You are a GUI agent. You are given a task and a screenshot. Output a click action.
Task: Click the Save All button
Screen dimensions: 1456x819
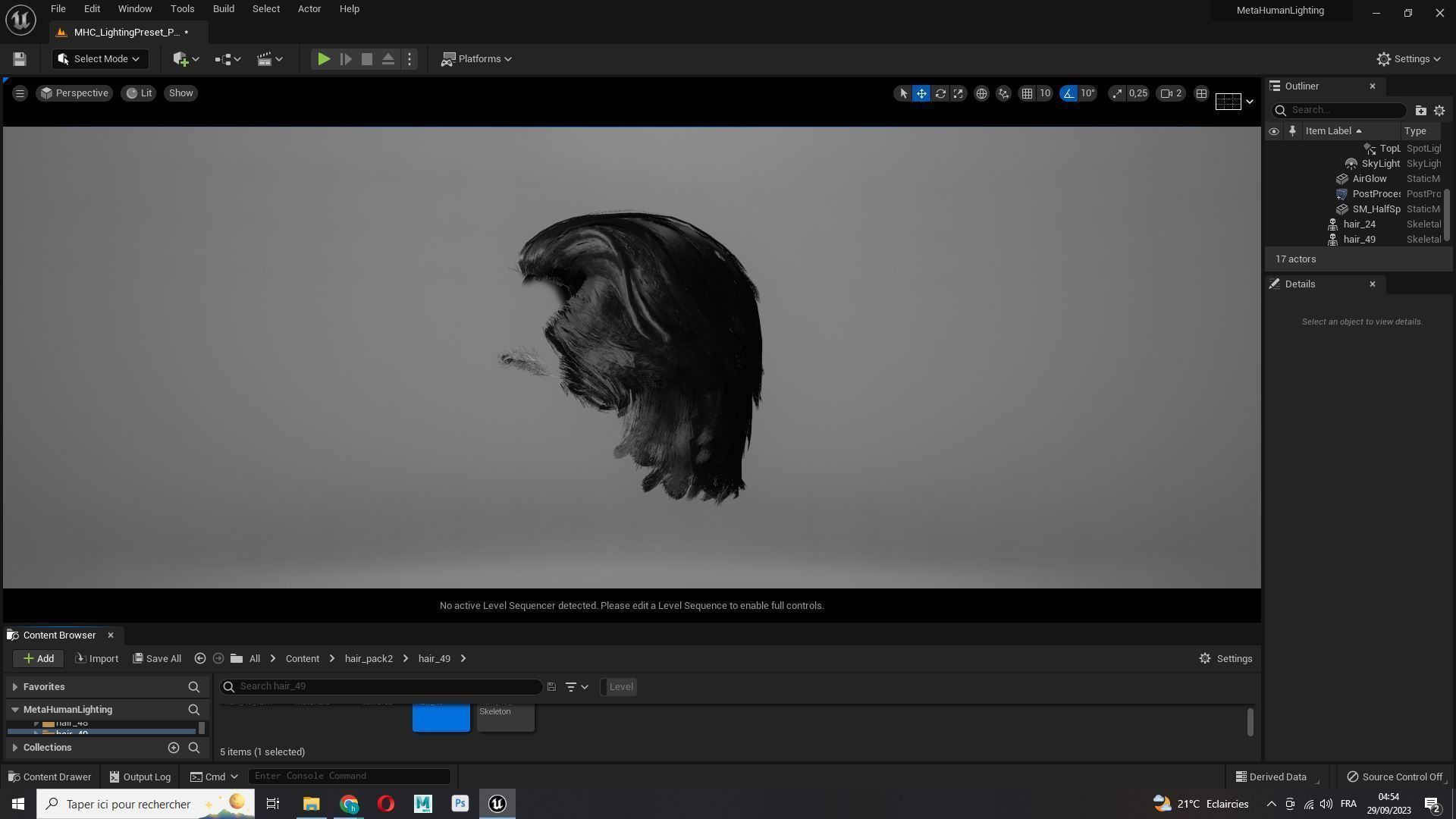[x=157, y=658]
